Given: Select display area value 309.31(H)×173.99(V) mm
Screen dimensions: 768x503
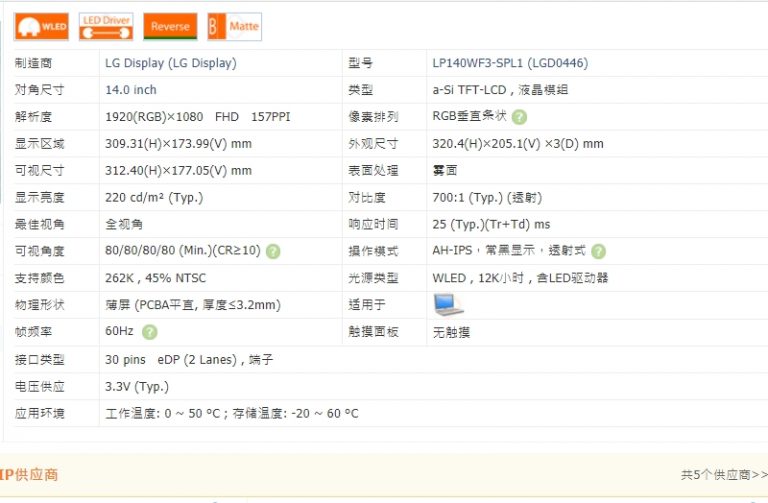Looking at the screenshot, I should tap(178, 144).
